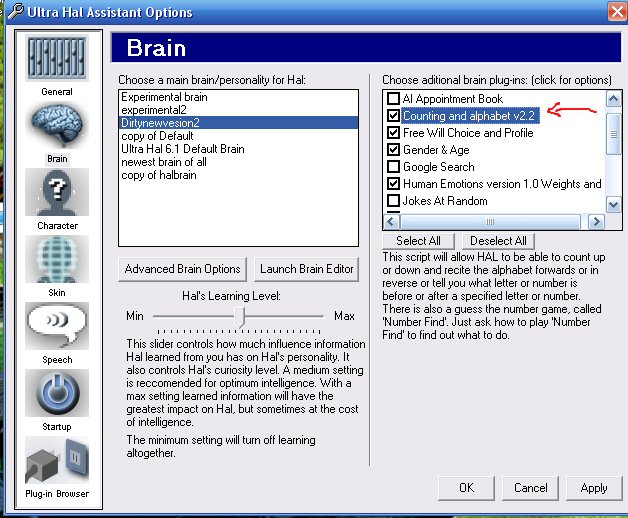Click the Counting and alphabet v2.2 label
The height and width of the screenshot is (518, 628).
(469, 116)
